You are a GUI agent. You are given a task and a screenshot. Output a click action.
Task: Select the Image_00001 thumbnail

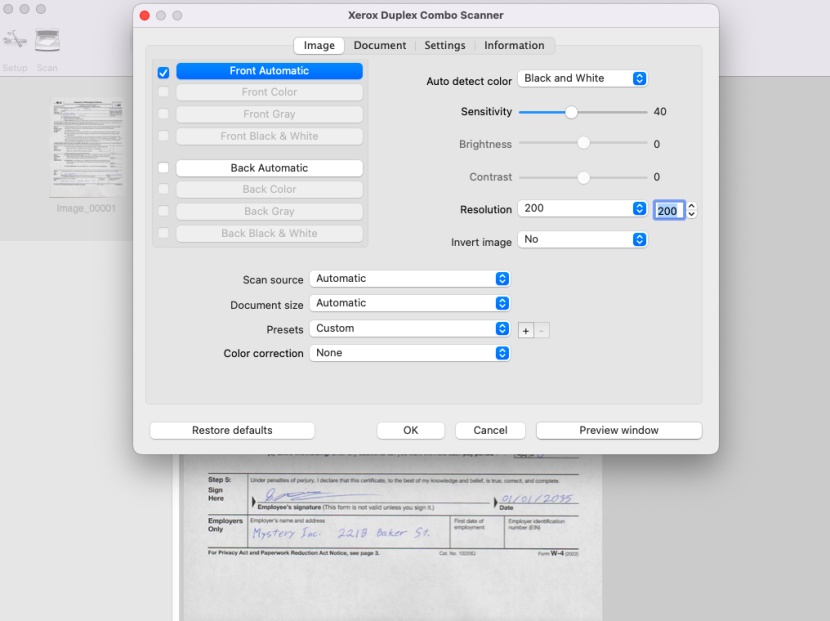[86, 145]
